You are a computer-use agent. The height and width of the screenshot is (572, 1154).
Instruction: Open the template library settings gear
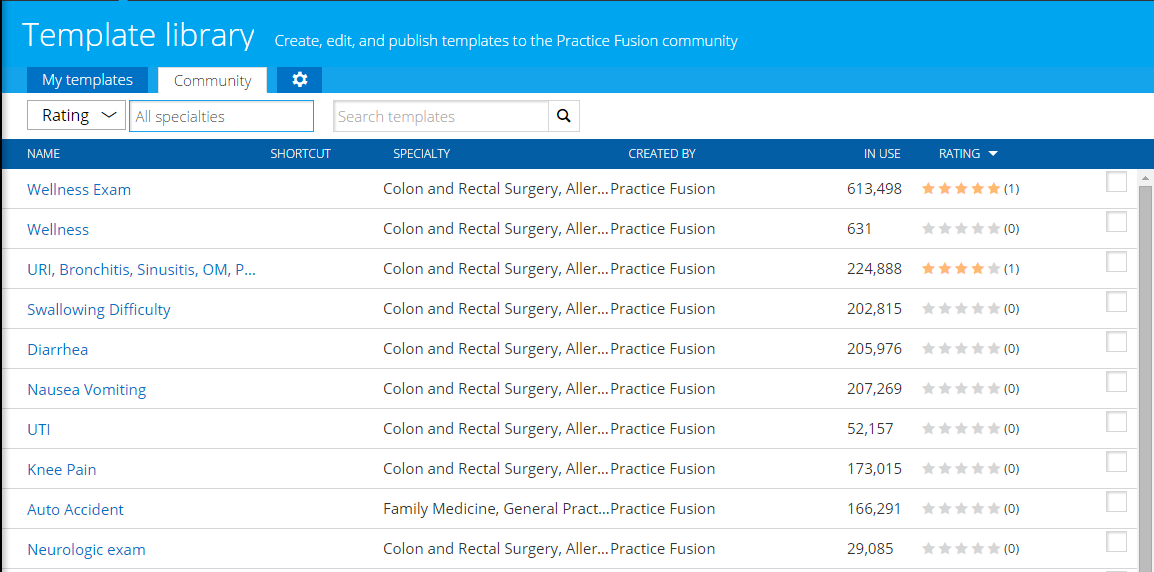[x=299, y=80]
